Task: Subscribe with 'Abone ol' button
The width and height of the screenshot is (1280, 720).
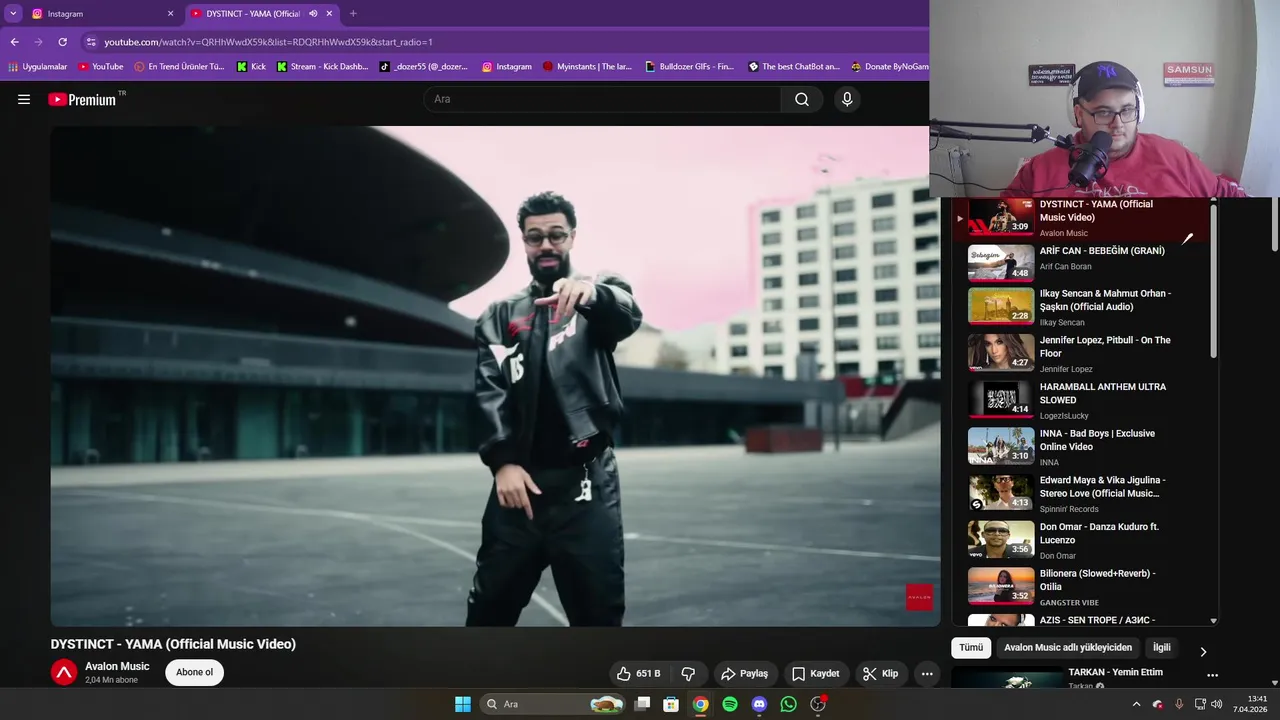Action: coord(194,672)
